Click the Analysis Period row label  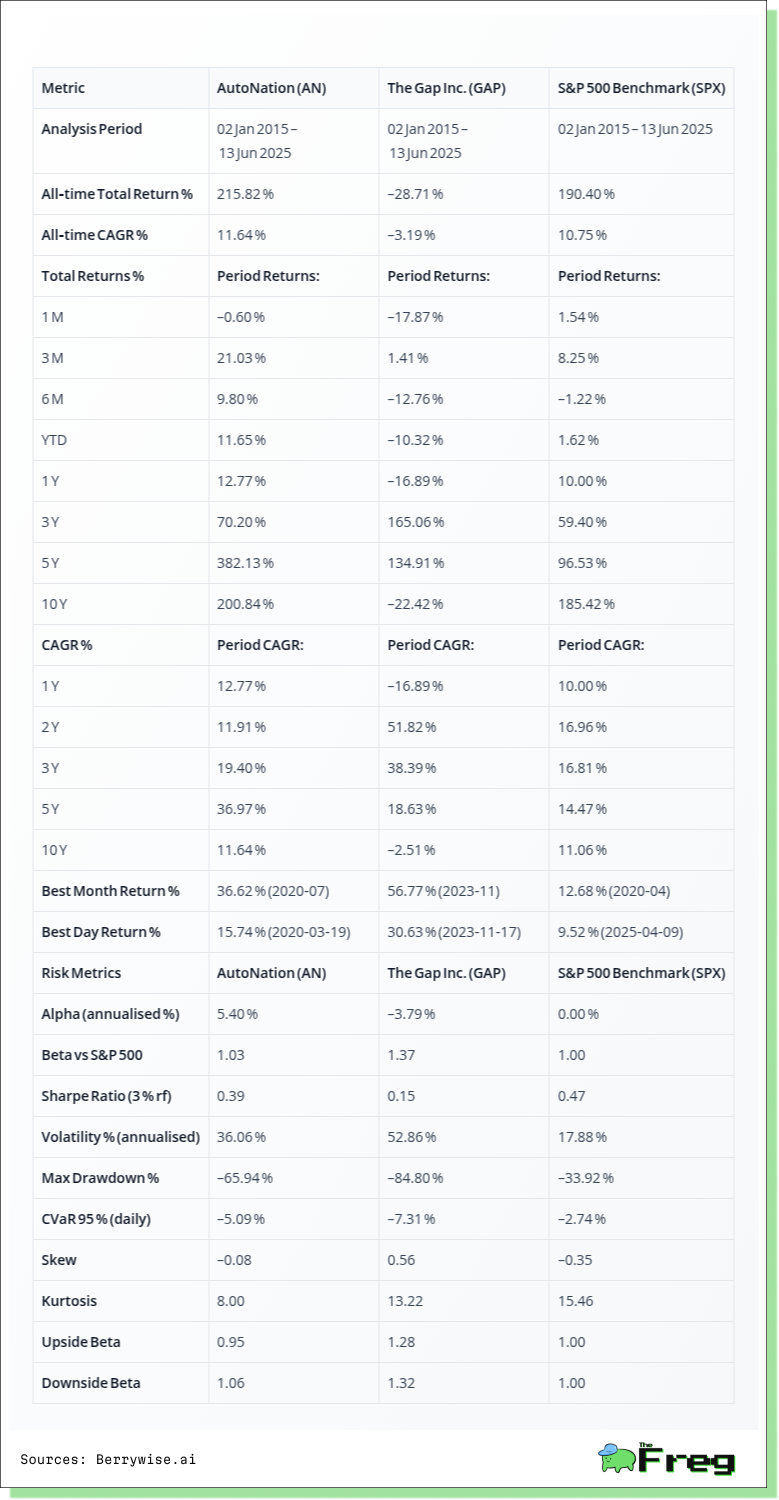click(x=92, y=129)
